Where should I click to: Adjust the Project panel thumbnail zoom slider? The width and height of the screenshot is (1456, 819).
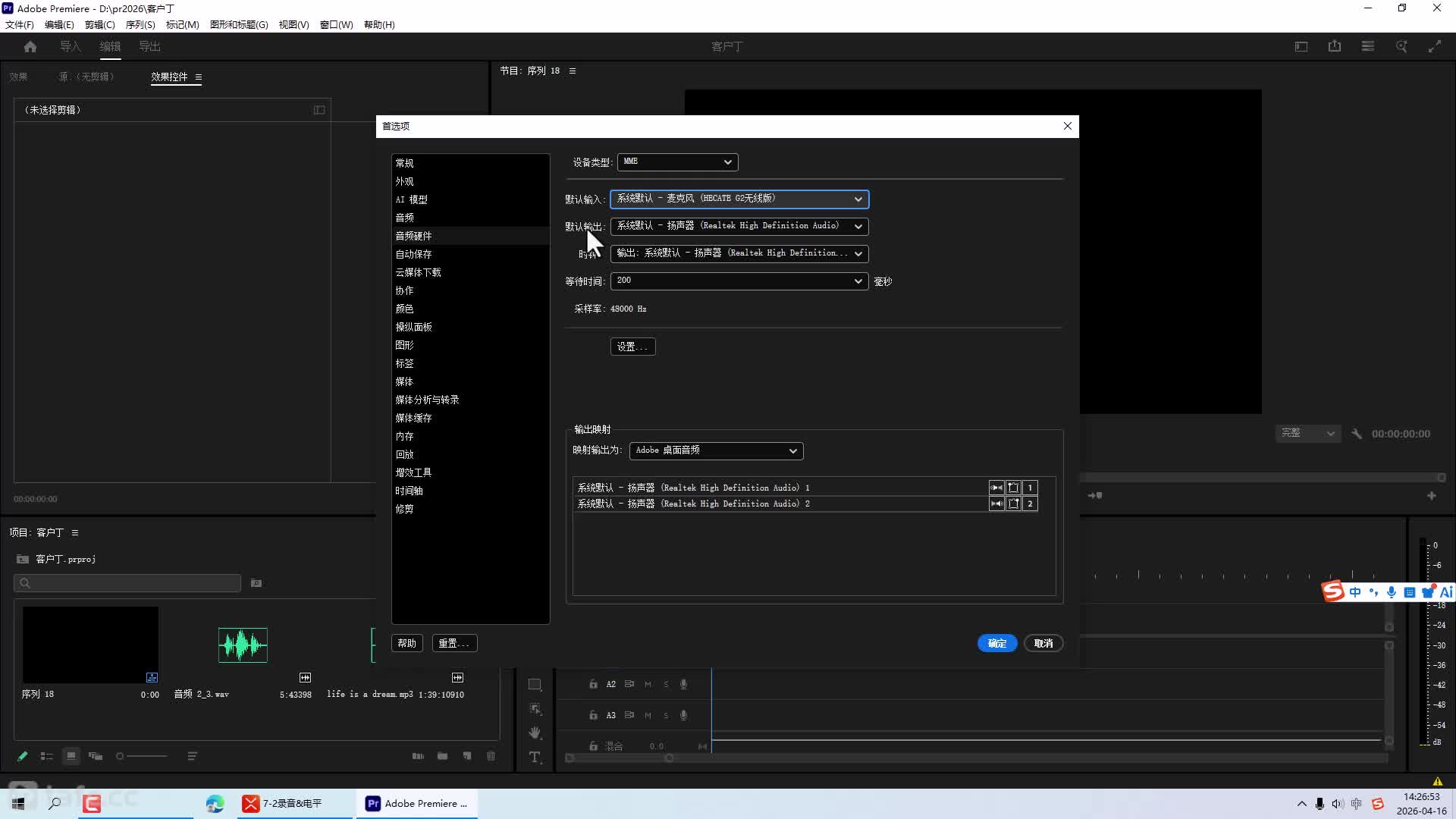click(142, 756)
